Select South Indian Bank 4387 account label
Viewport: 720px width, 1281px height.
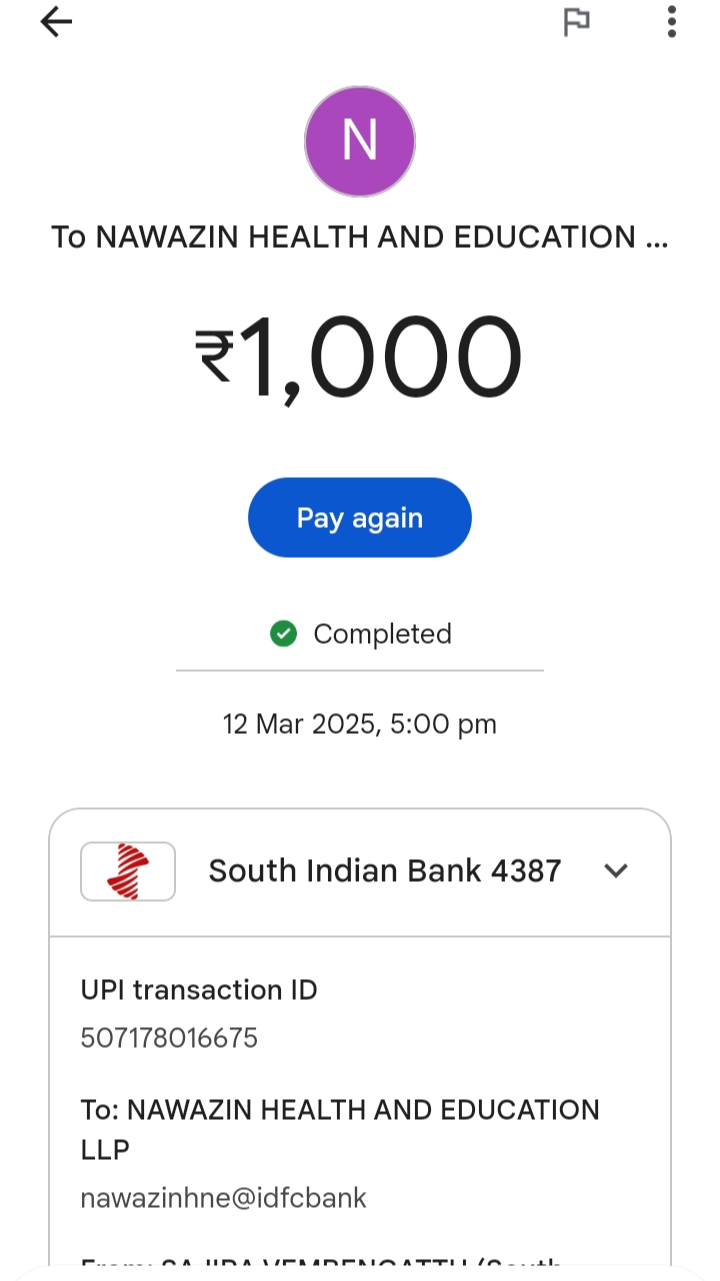(x=385, y=871)
